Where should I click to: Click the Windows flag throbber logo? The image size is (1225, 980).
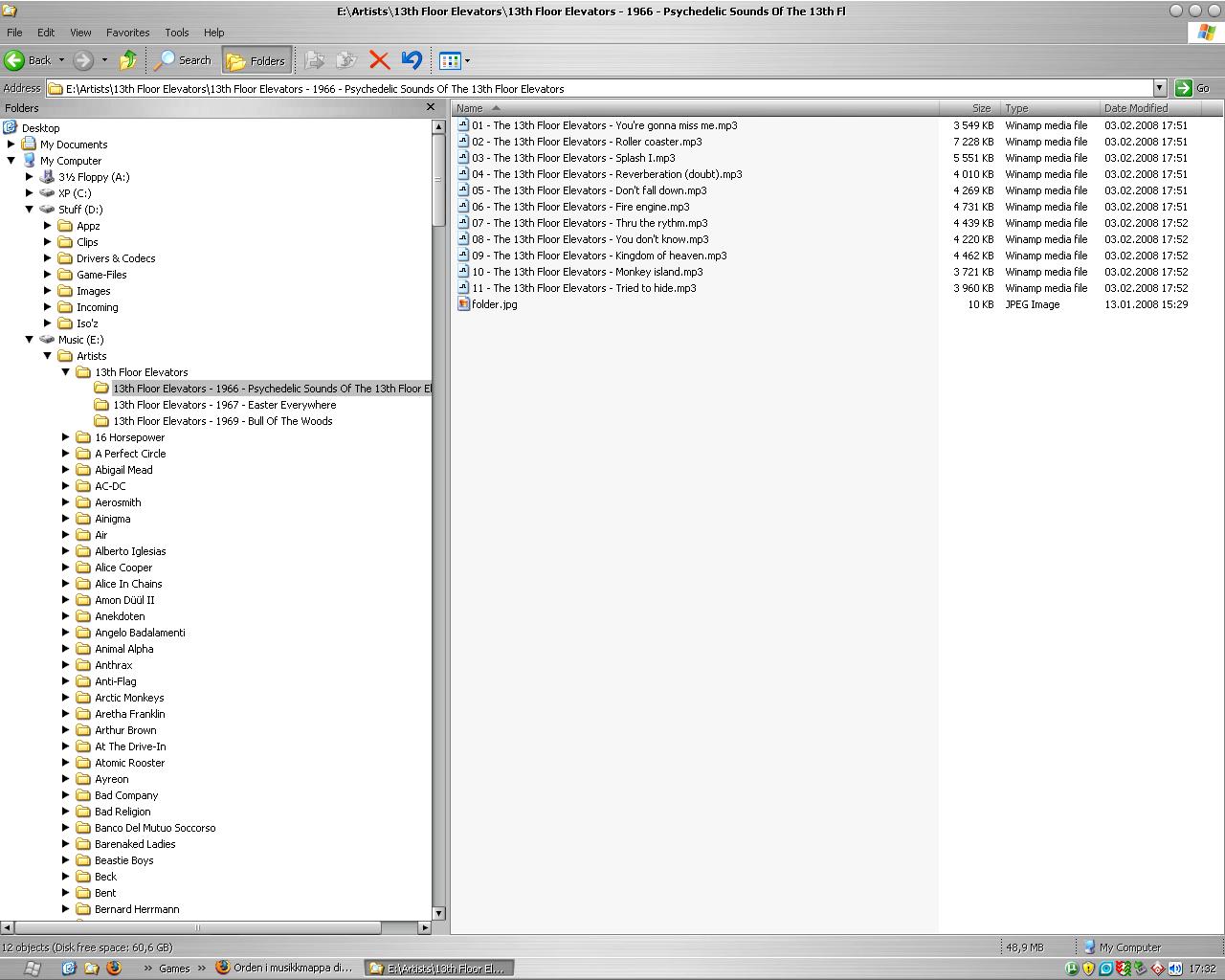point(1206,33)
